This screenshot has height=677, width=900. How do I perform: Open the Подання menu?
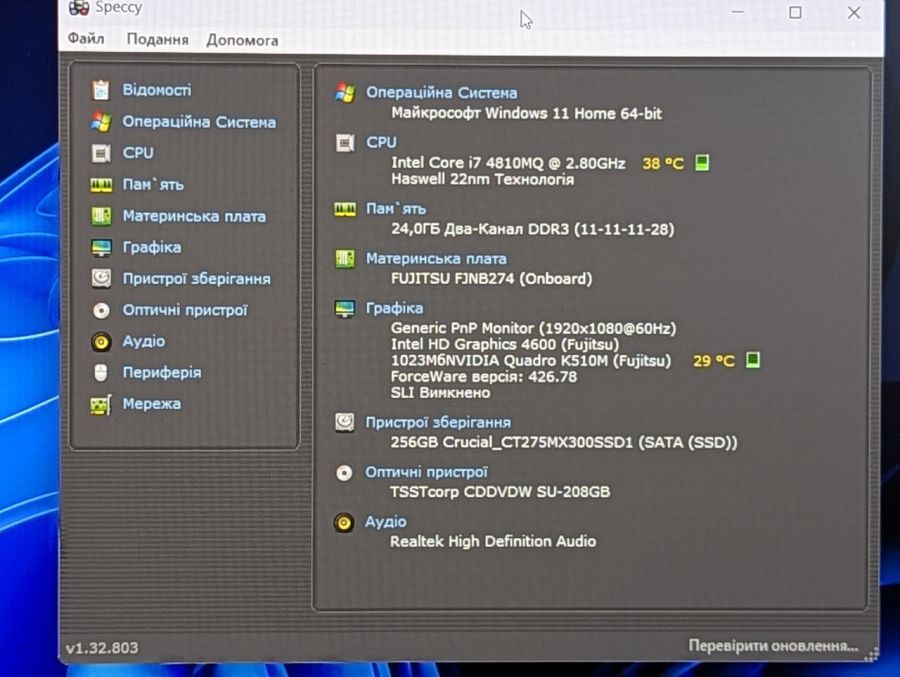coord(157,39)
